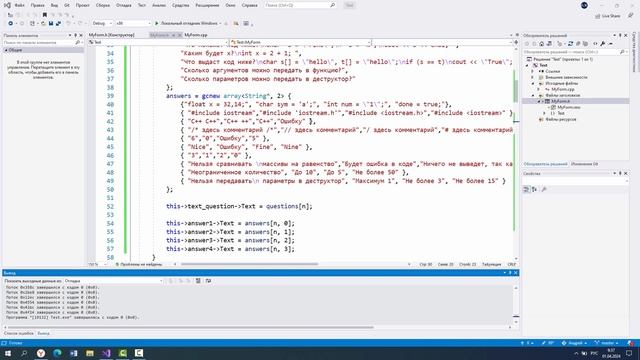The height and width of the screenshot is (360, 640).
Task: Switch to the Вывод bottom tab
Action: click(x=43, y=333)
